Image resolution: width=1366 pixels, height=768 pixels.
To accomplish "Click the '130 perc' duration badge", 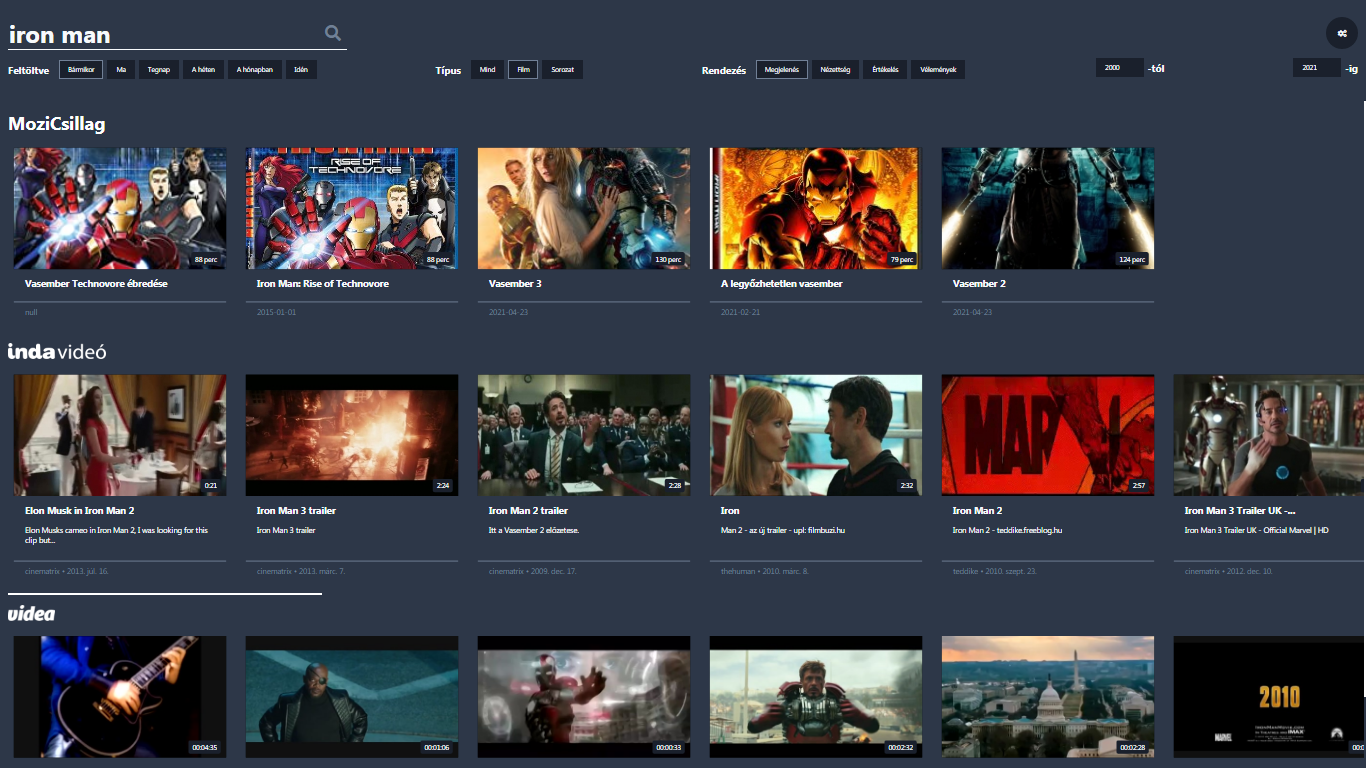I will [668, 259].
